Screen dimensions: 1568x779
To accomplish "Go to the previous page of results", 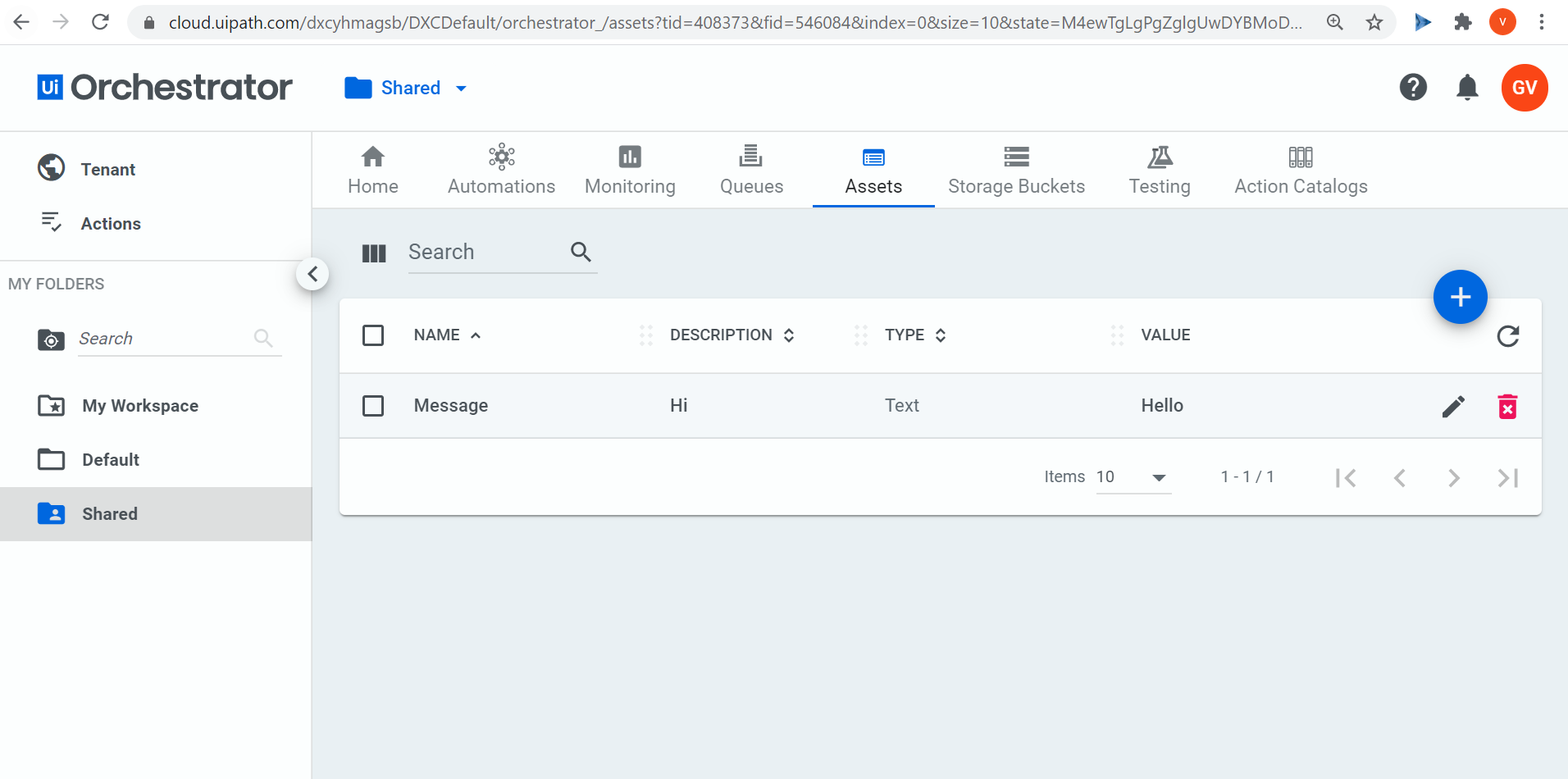I will pyautogui.click(x=1400, y=477).
